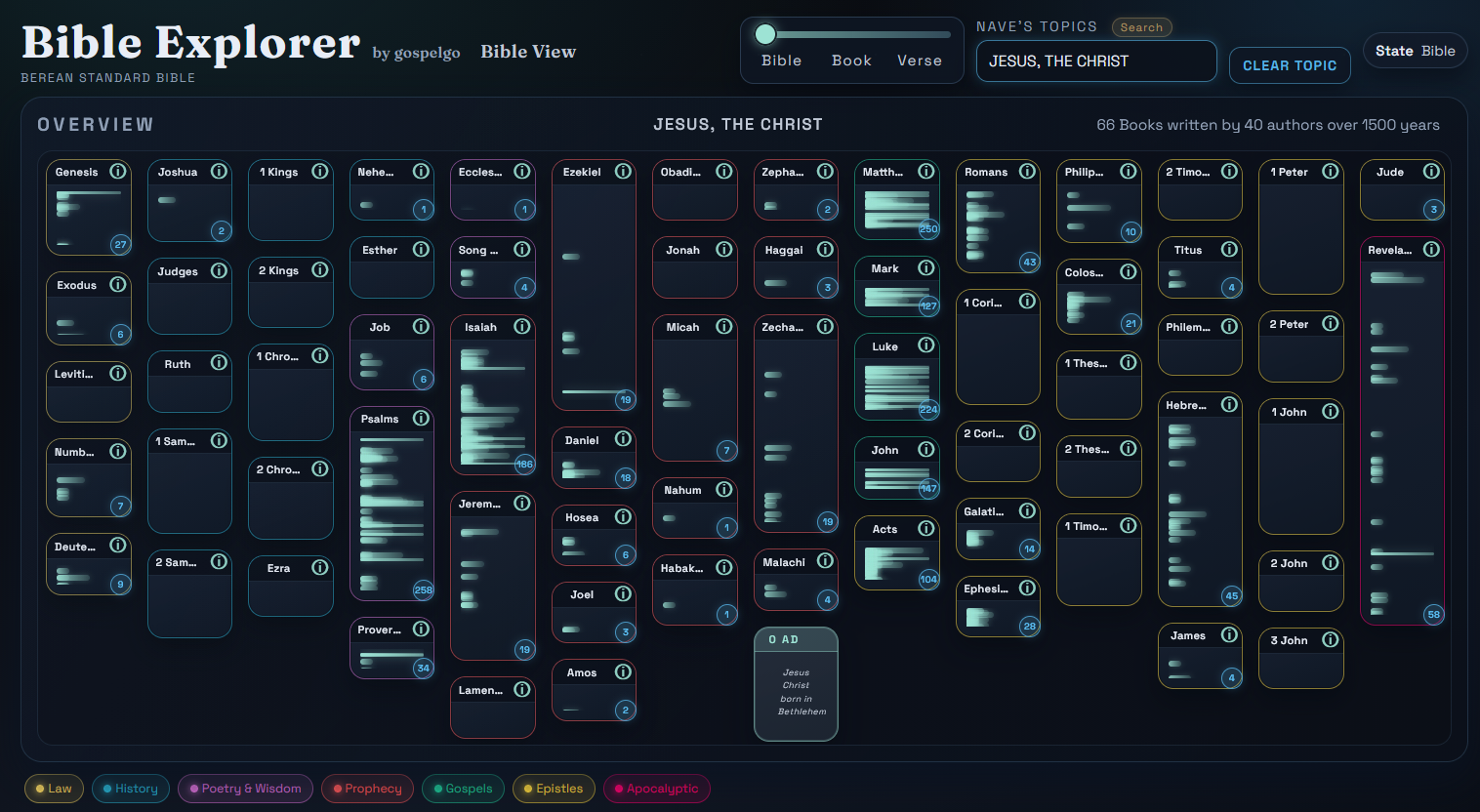
Task: Toggle the Law category filter
Action: (54, 789)
